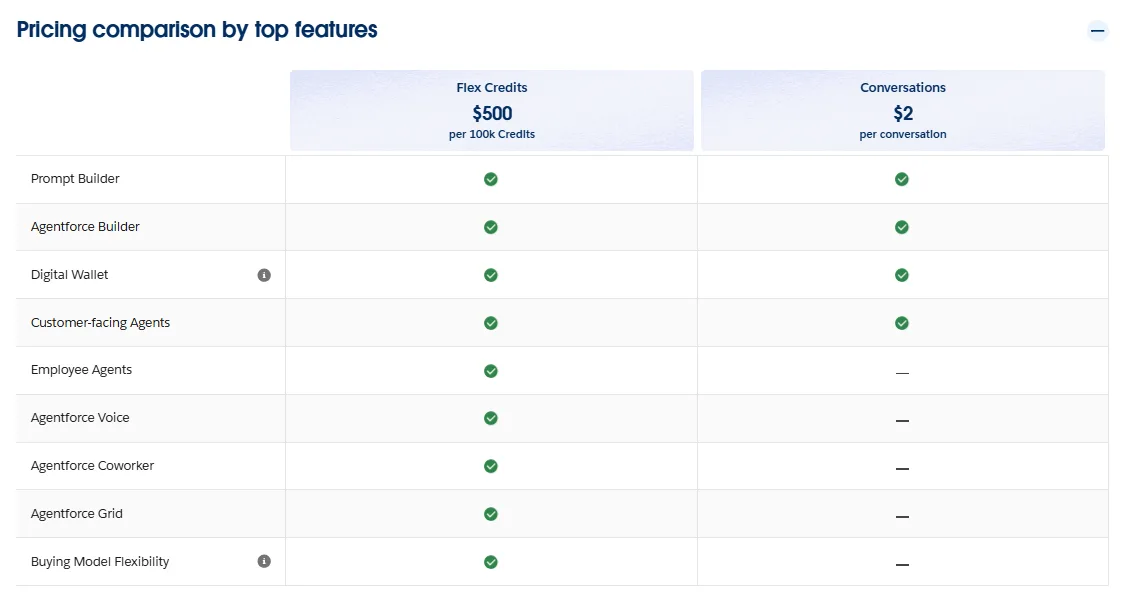Click the Flex Credits checkmark for Buying Model Flexibility
The image size is (1123, 594).
click(491, 562)
